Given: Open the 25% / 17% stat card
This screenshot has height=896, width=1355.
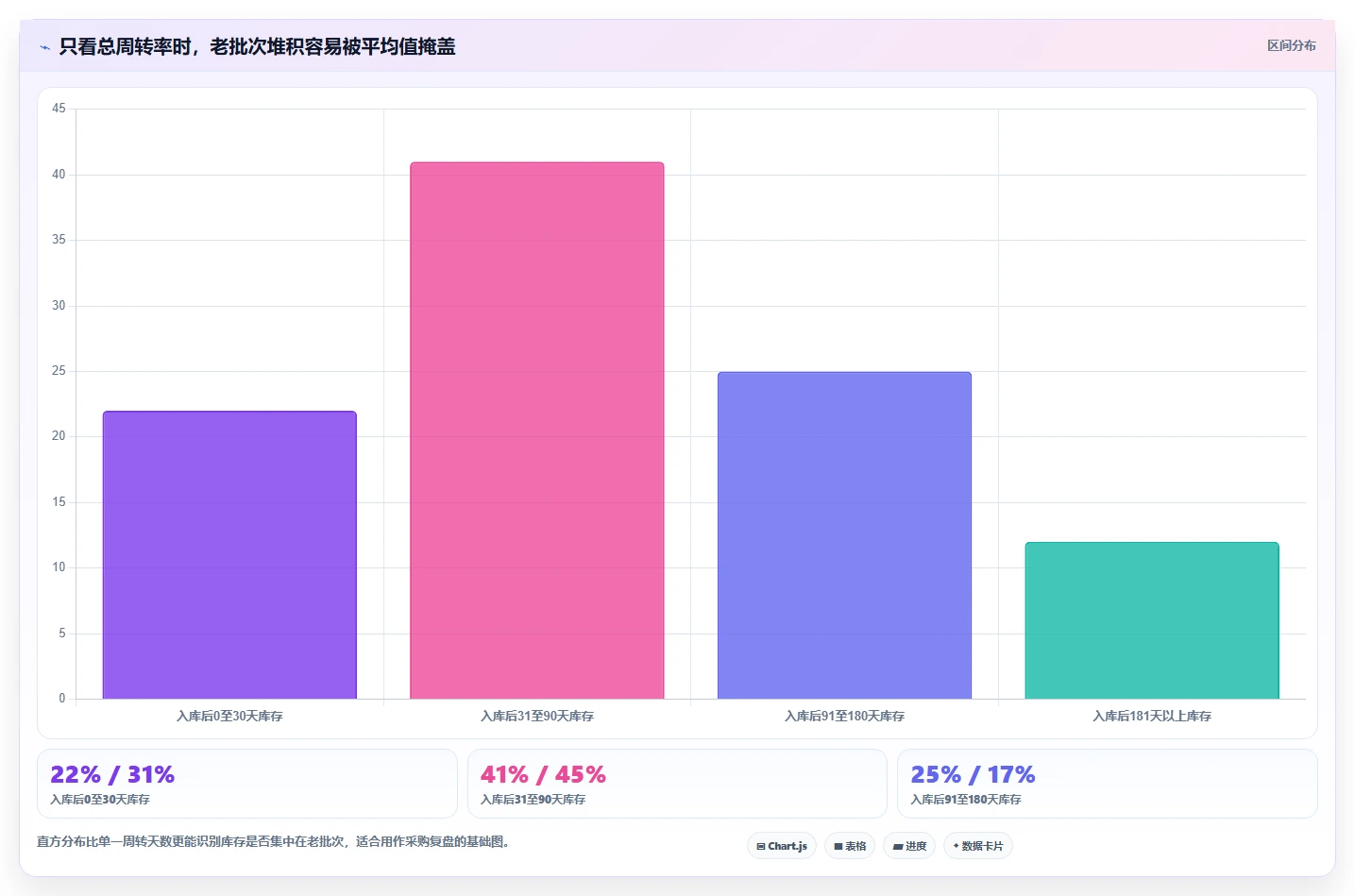Looking at the screenshot, I should 1108,784.
